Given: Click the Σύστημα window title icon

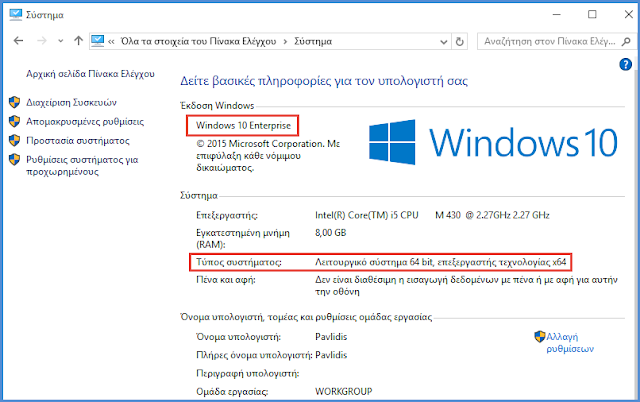Looking at the screenshot, I should pos(15,15).
